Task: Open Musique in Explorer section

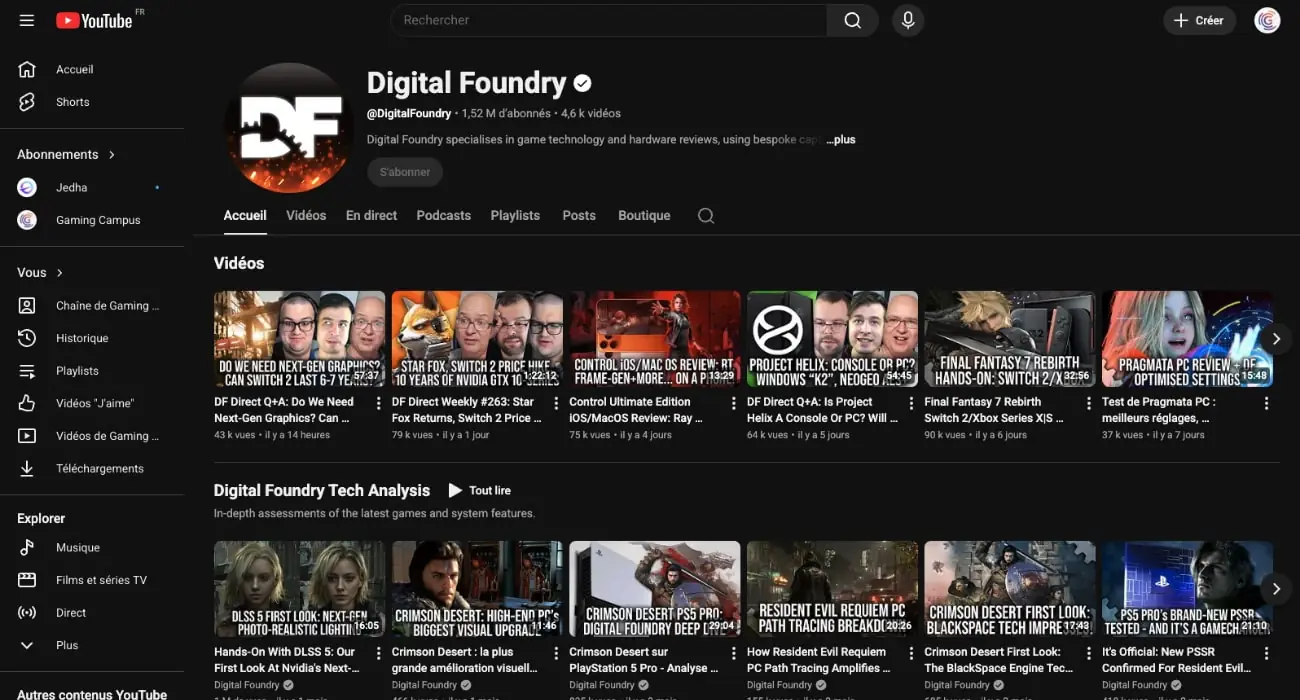Action: coord(92,547)
